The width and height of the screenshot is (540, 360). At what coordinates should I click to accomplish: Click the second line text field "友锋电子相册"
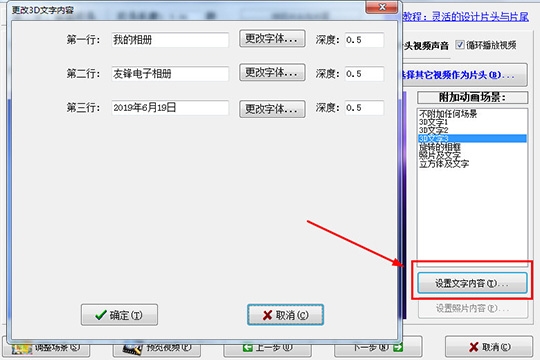[x=170, y=74]
